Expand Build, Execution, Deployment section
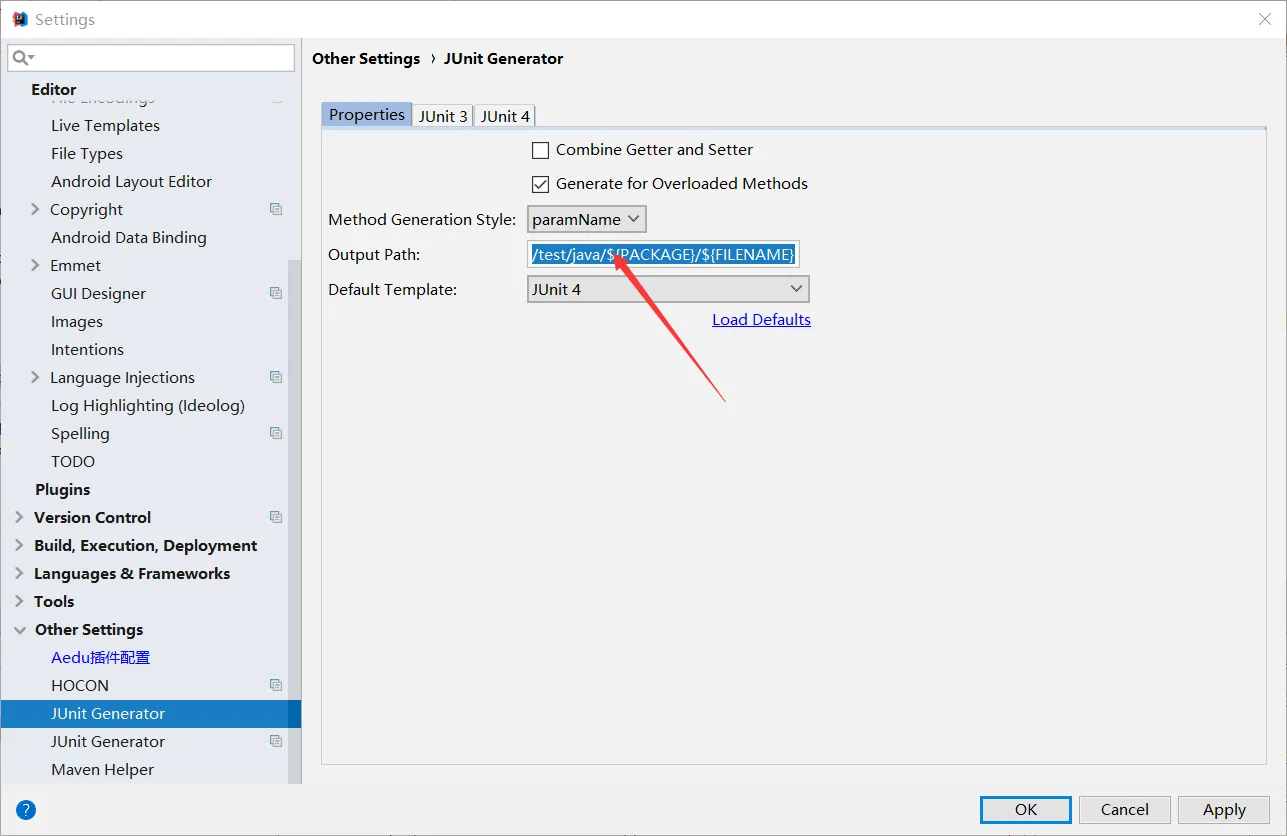The height and width of the screenshot is (836, 1287). click(19, 545)
